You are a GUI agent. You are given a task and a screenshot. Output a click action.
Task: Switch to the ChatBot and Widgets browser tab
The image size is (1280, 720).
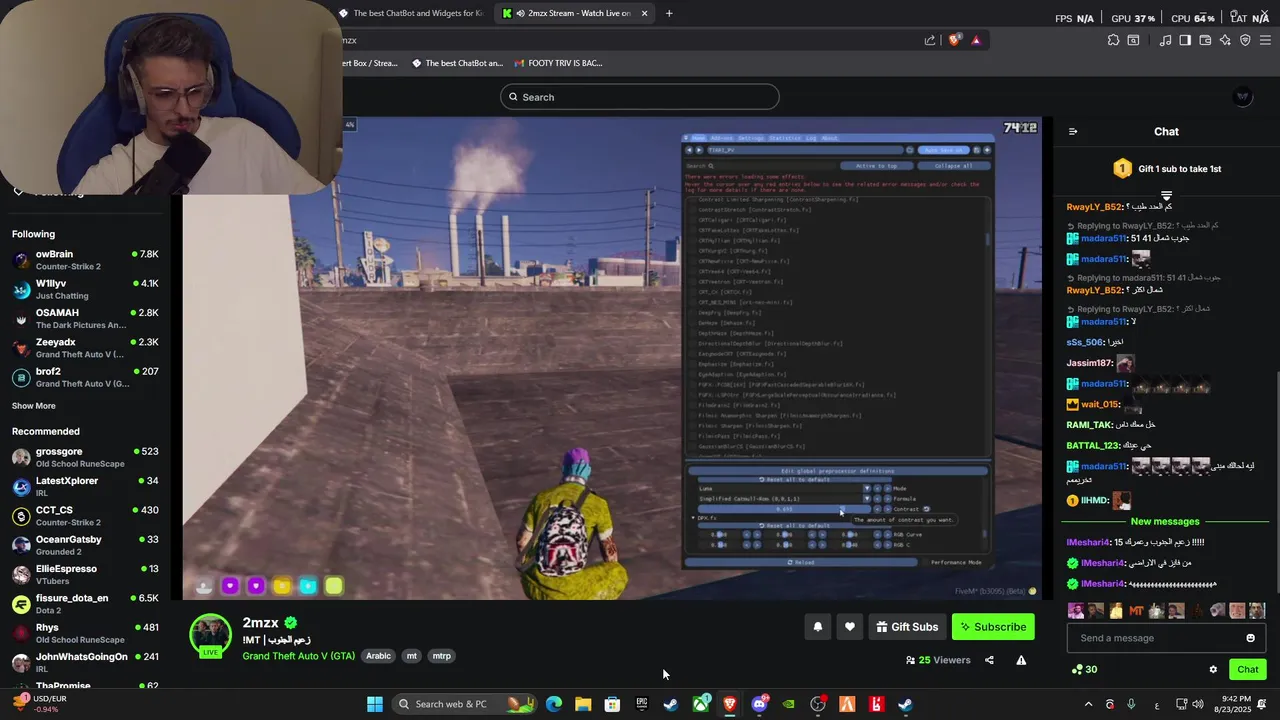tap(411, 13)
